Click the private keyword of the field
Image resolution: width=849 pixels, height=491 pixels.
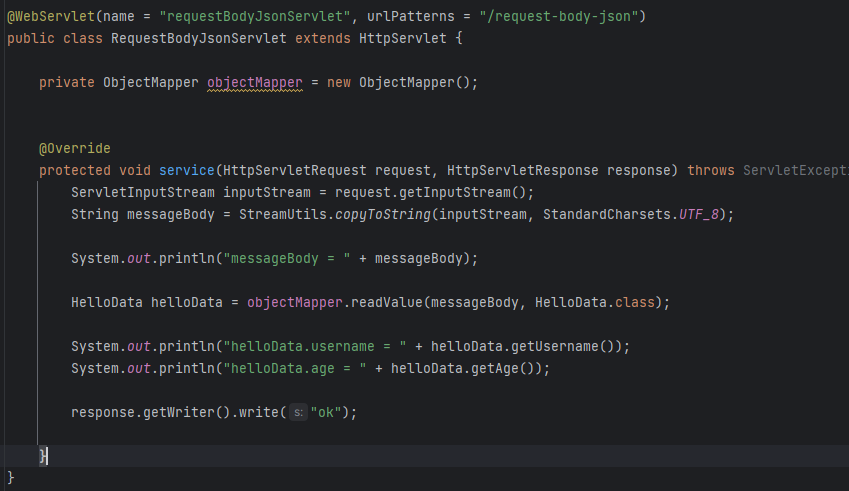67,83
